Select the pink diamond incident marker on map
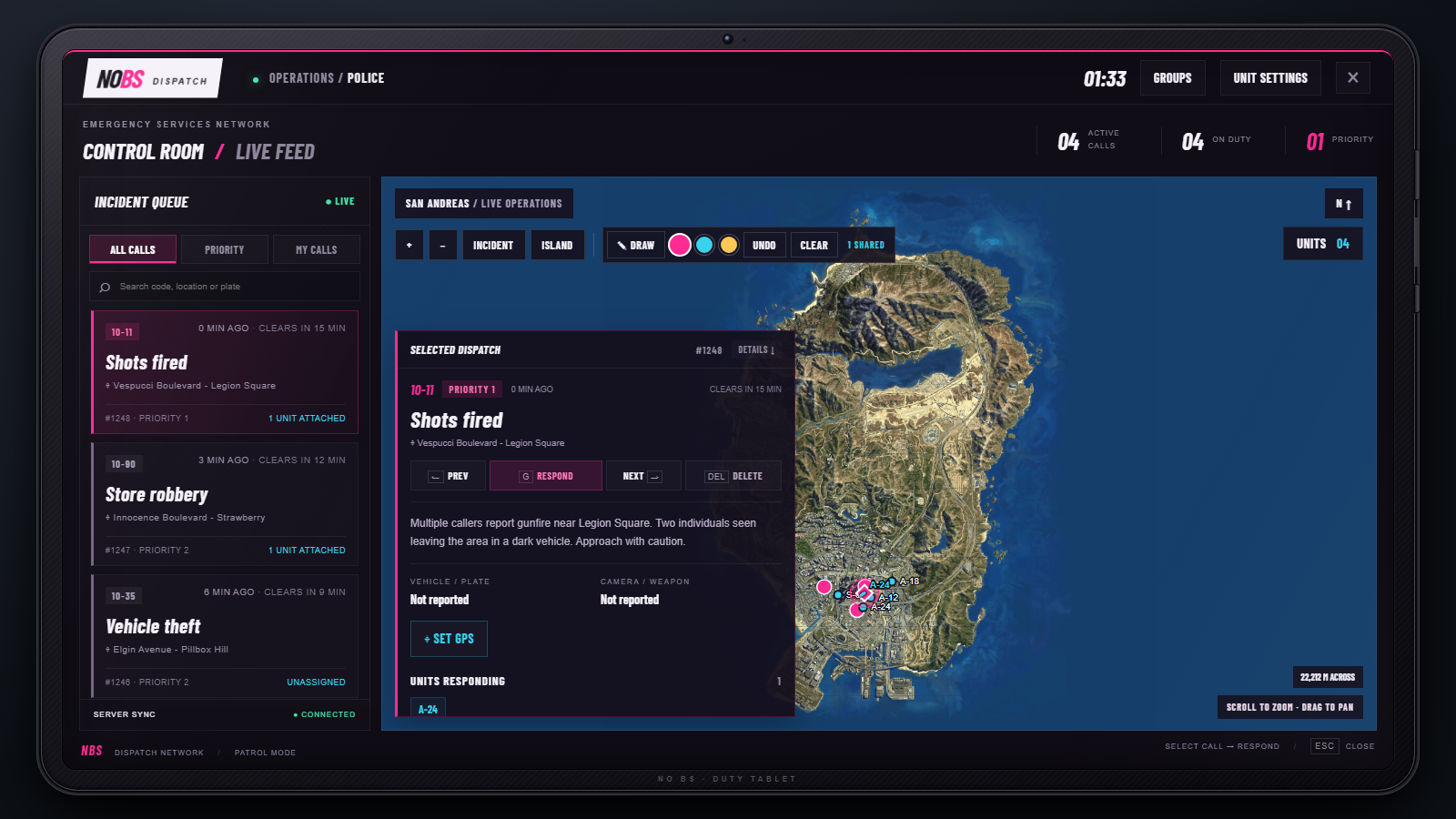 (x=864, y=594)
